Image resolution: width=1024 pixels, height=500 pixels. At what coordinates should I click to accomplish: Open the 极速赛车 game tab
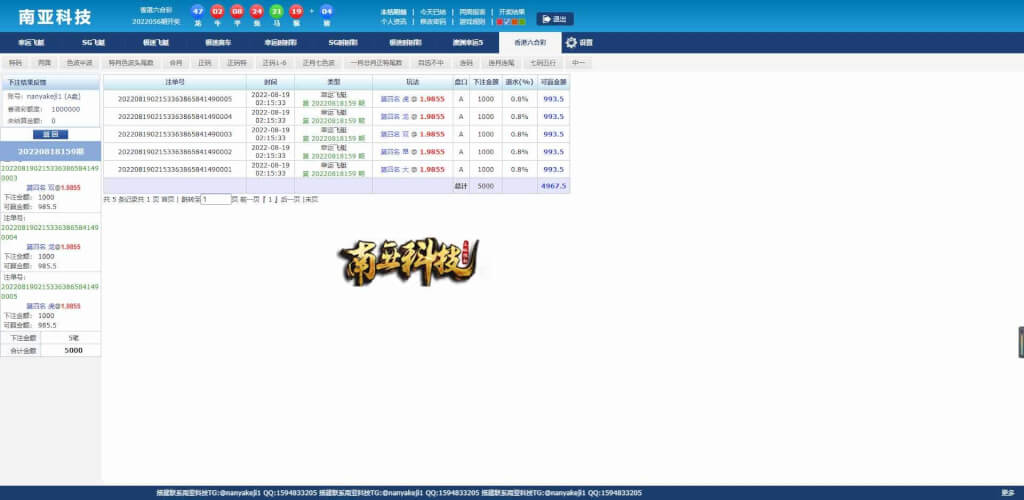point(217,42)
